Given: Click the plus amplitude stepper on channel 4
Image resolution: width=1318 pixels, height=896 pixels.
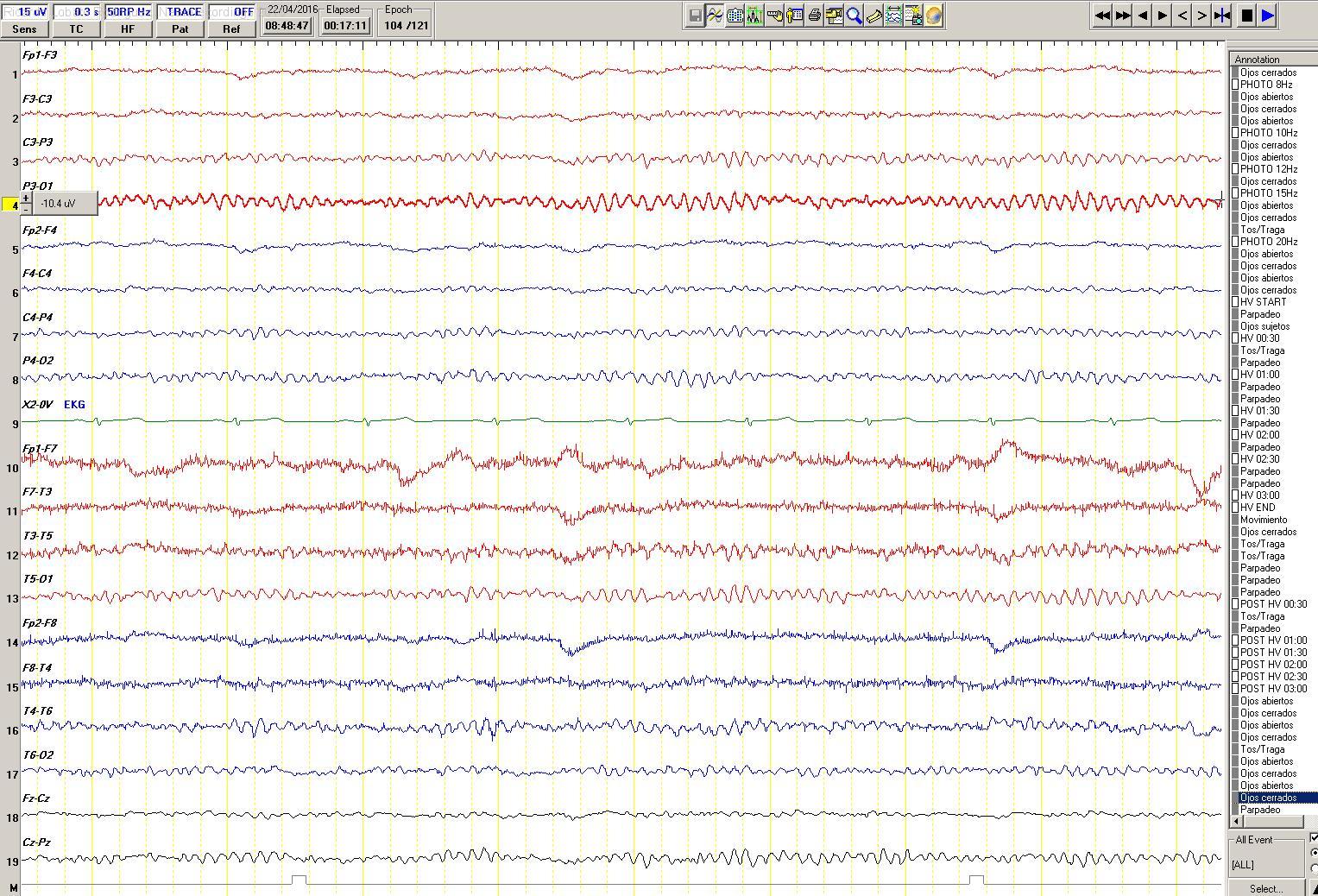Looking at the screenshot, I should (26, 199).
